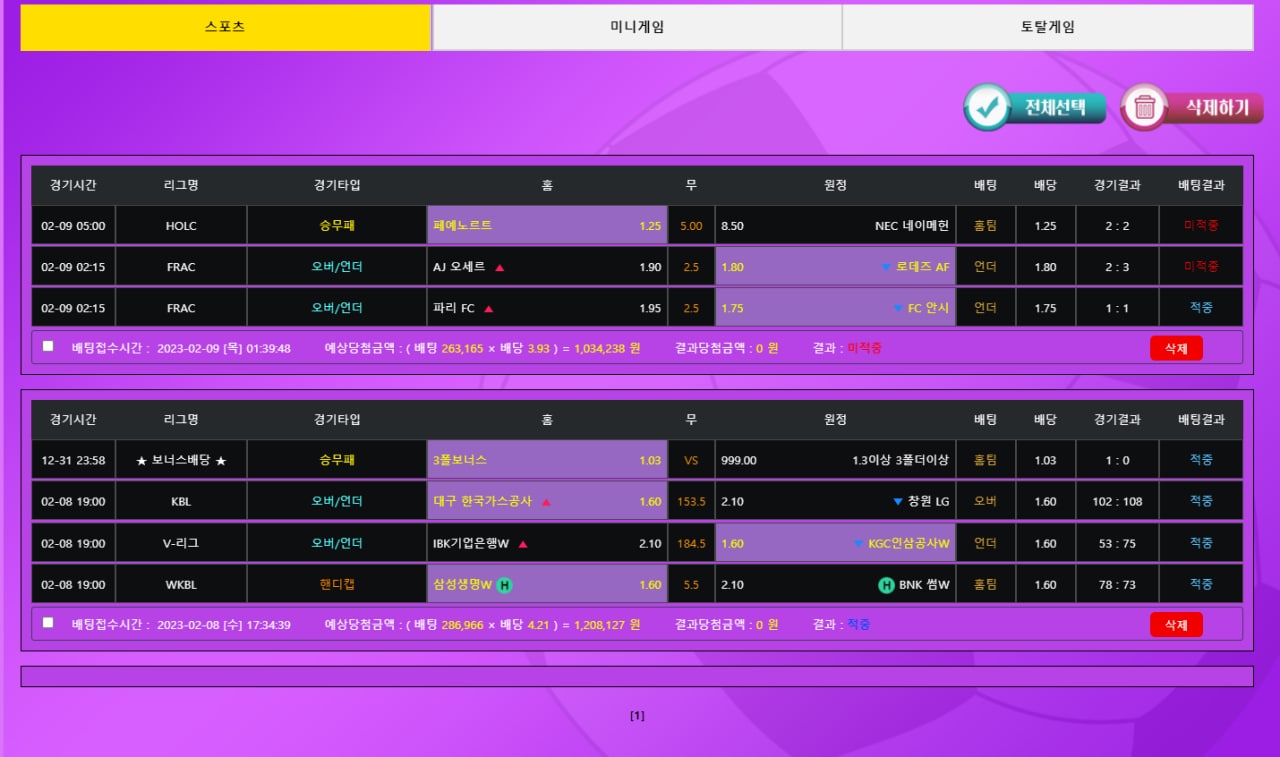1280x757 pixels.
Task: Click the blue down arrow beside KGC인삼공사W
Action: click(858, 544)
